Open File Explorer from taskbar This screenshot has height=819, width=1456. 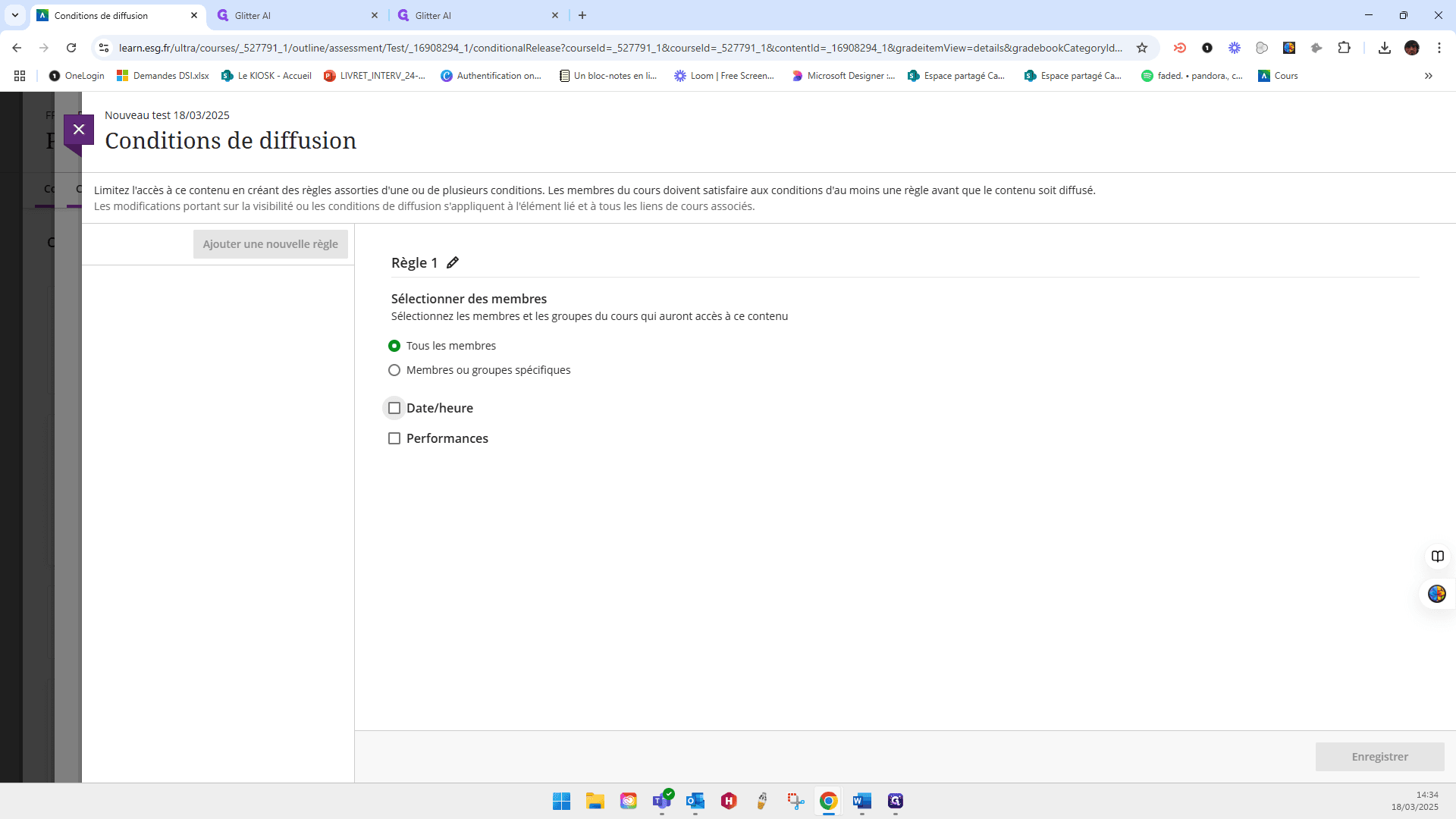tap(595, 801)
